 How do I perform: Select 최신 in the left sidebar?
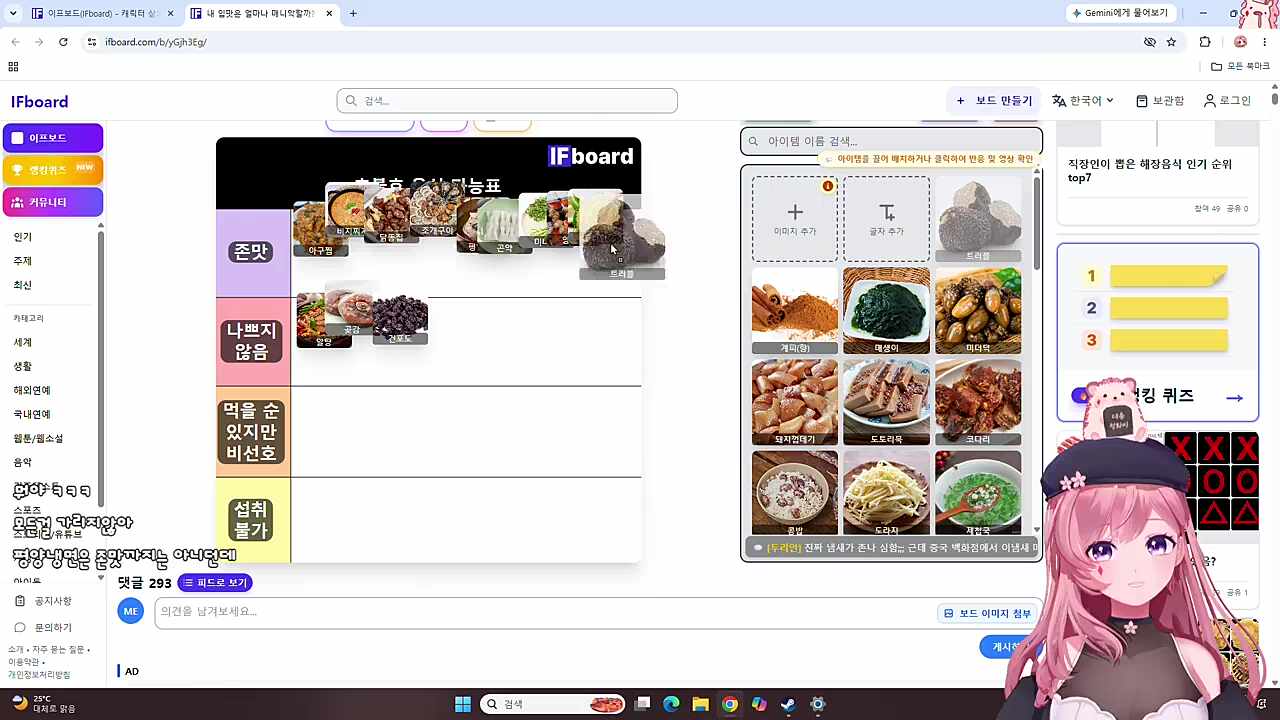[23, 285]
